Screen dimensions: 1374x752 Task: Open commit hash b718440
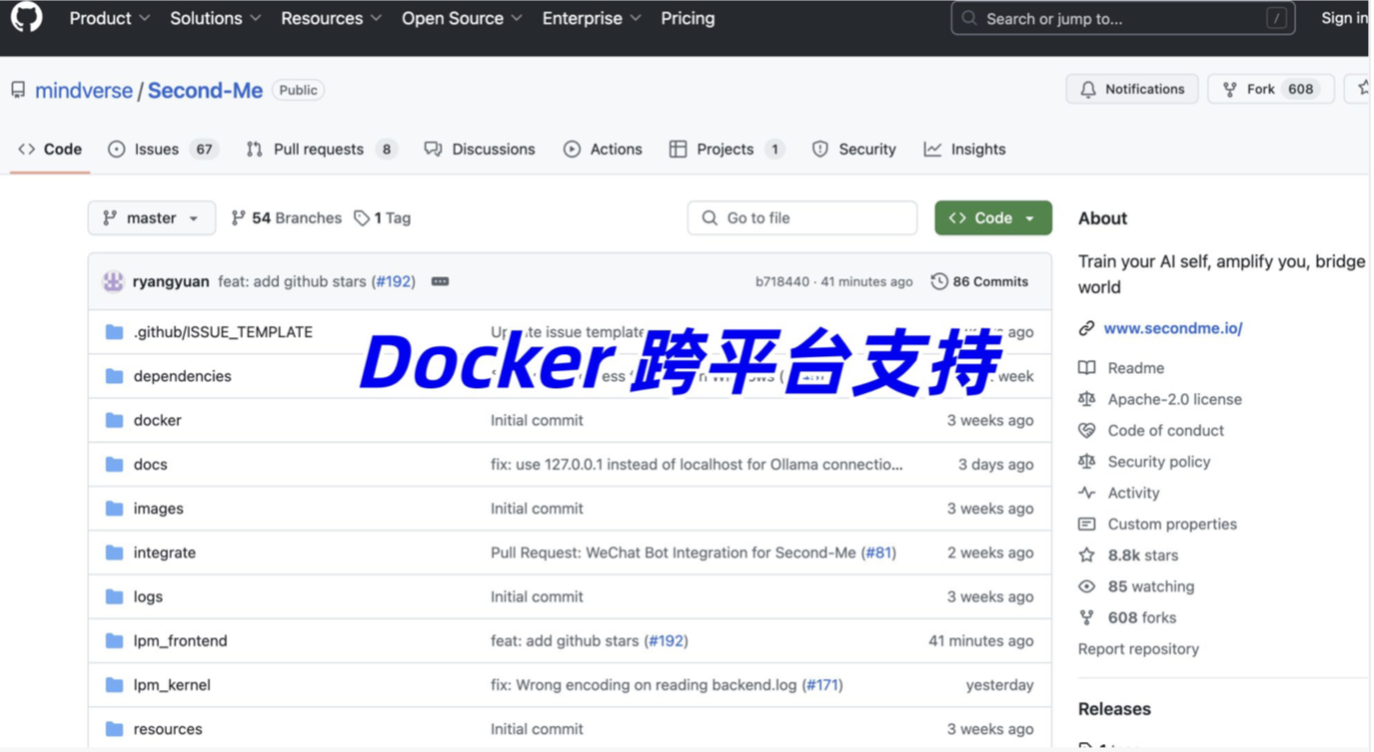coord(782,282)
